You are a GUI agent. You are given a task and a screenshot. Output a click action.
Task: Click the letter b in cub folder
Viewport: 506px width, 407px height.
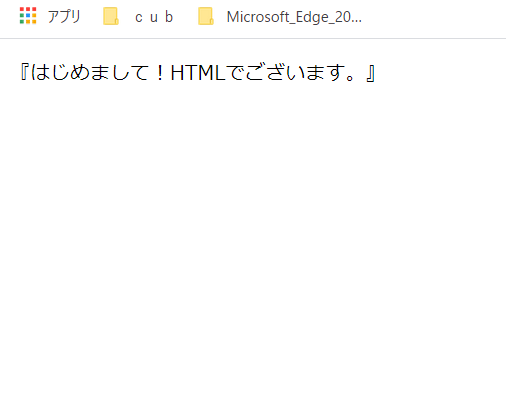169,17
